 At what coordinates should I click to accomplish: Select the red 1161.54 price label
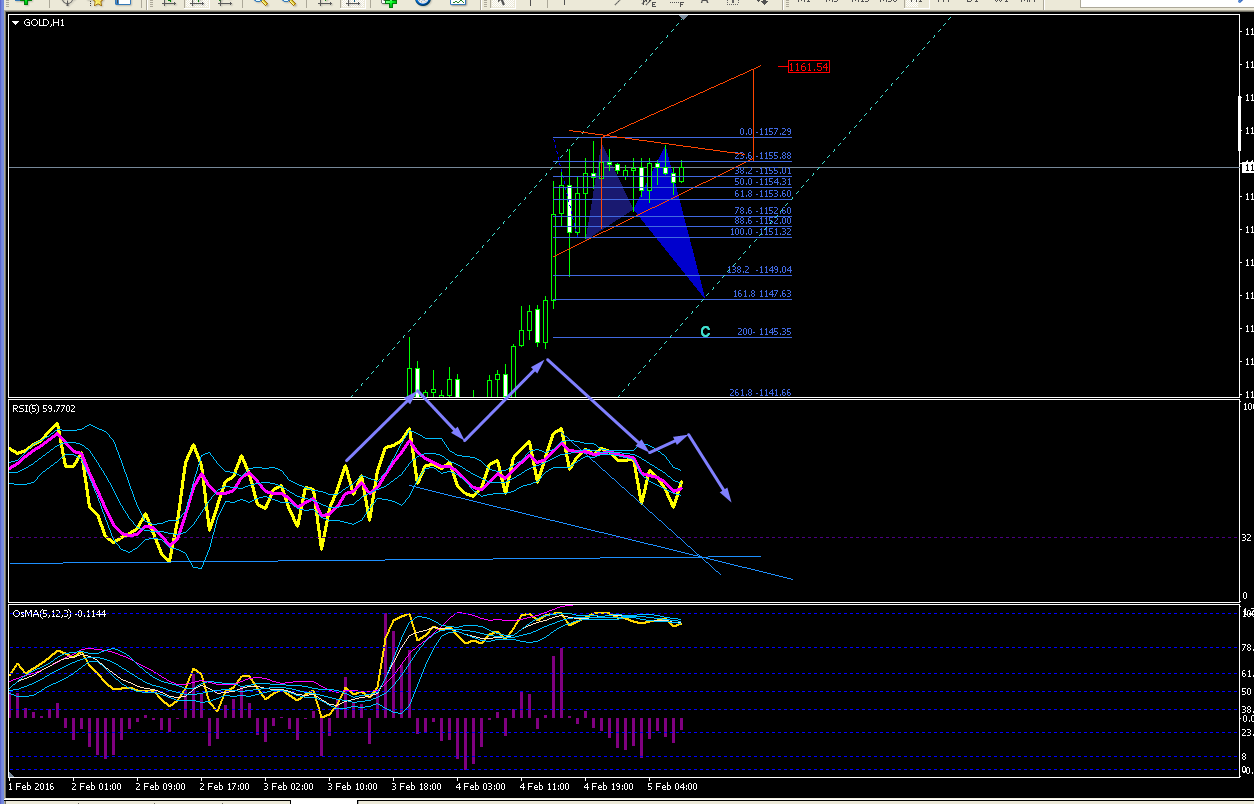(809, 67)
